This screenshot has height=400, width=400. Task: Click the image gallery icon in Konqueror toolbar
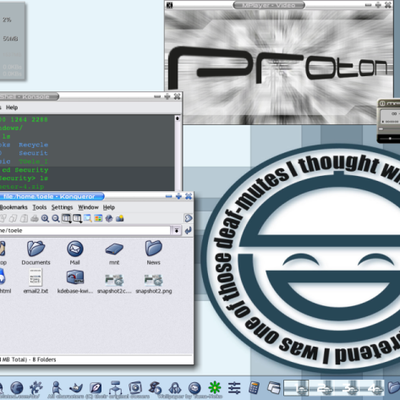(x=120, y=219)
